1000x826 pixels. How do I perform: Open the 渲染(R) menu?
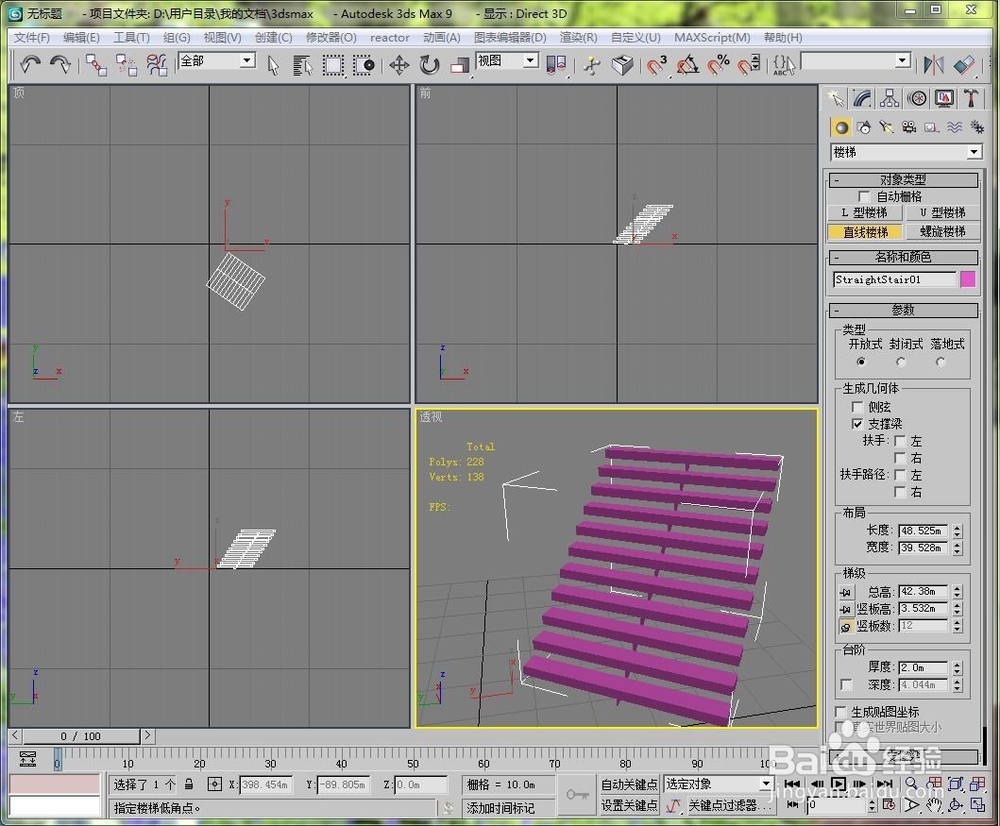pos(578,38)
